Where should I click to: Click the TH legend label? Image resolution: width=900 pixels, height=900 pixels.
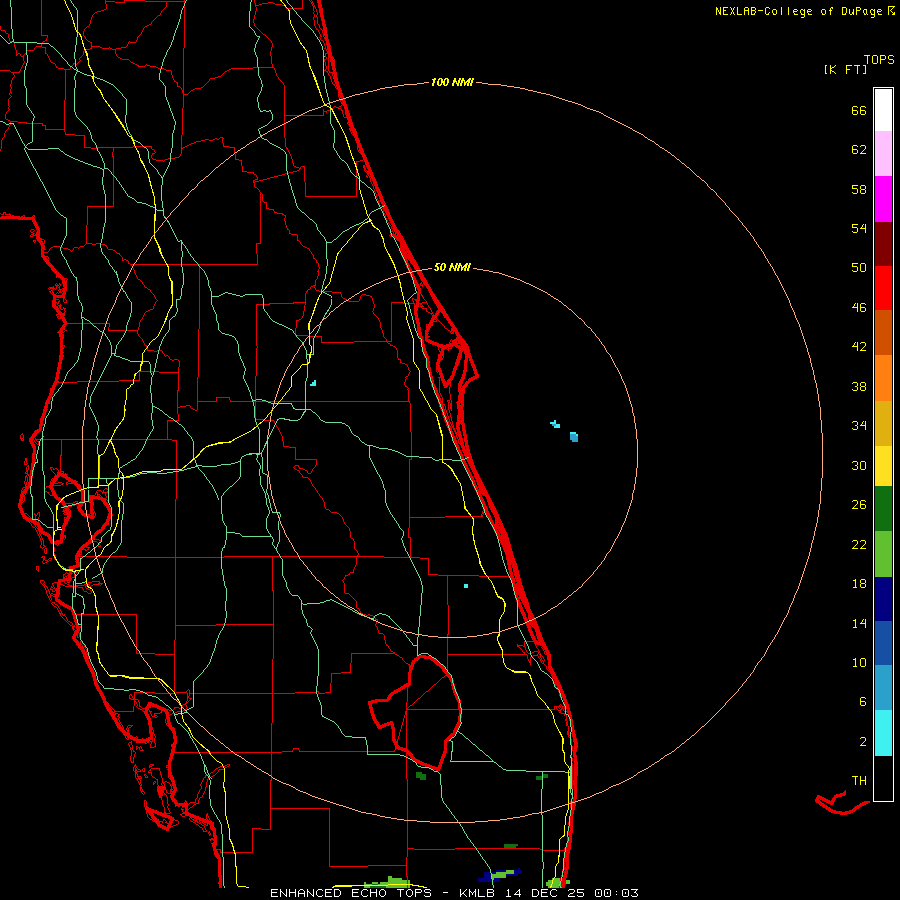point(859,781)
